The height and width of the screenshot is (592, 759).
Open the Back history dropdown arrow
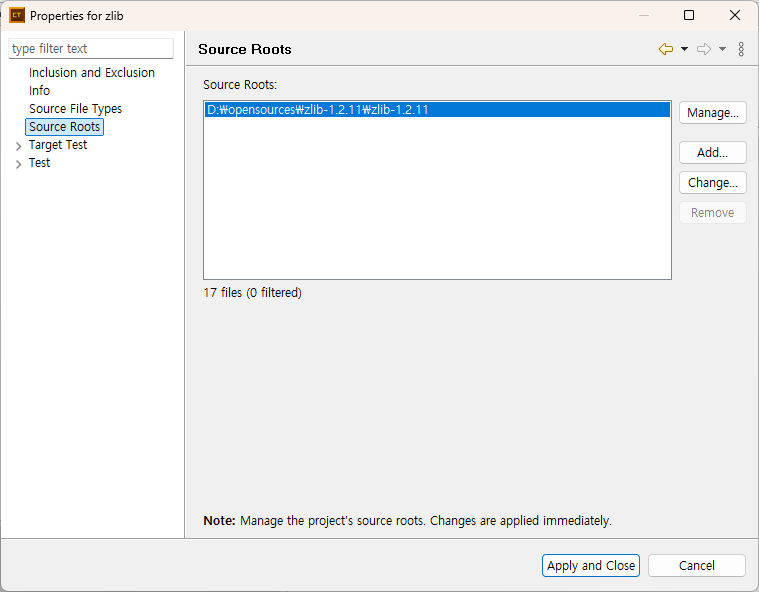pyautogui.click(x=685, y=49)
